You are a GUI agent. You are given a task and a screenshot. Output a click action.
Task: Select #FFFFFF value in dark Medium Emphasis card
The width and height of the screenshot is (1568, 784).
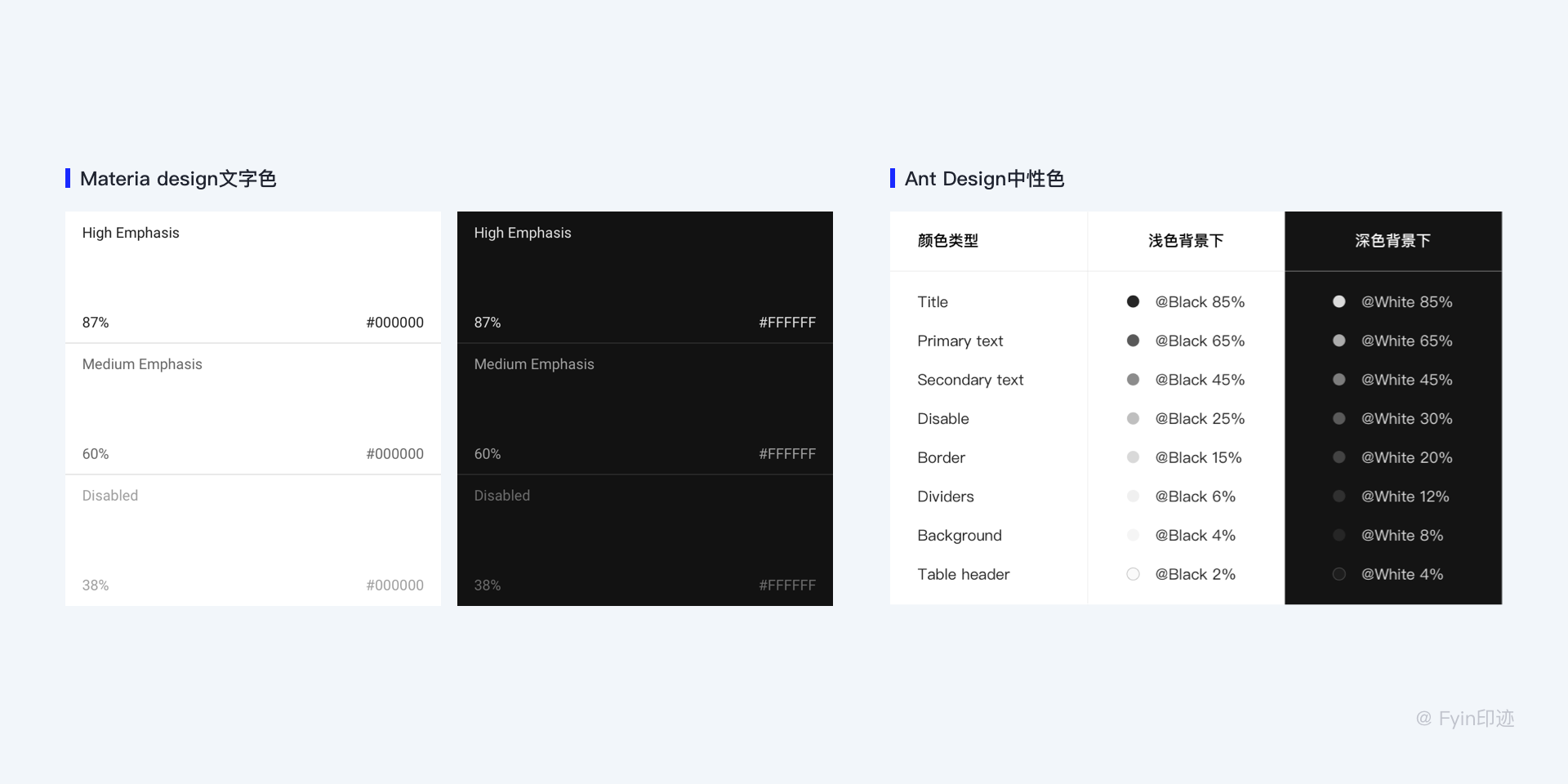pyautogui.click(x=786, y=454)
